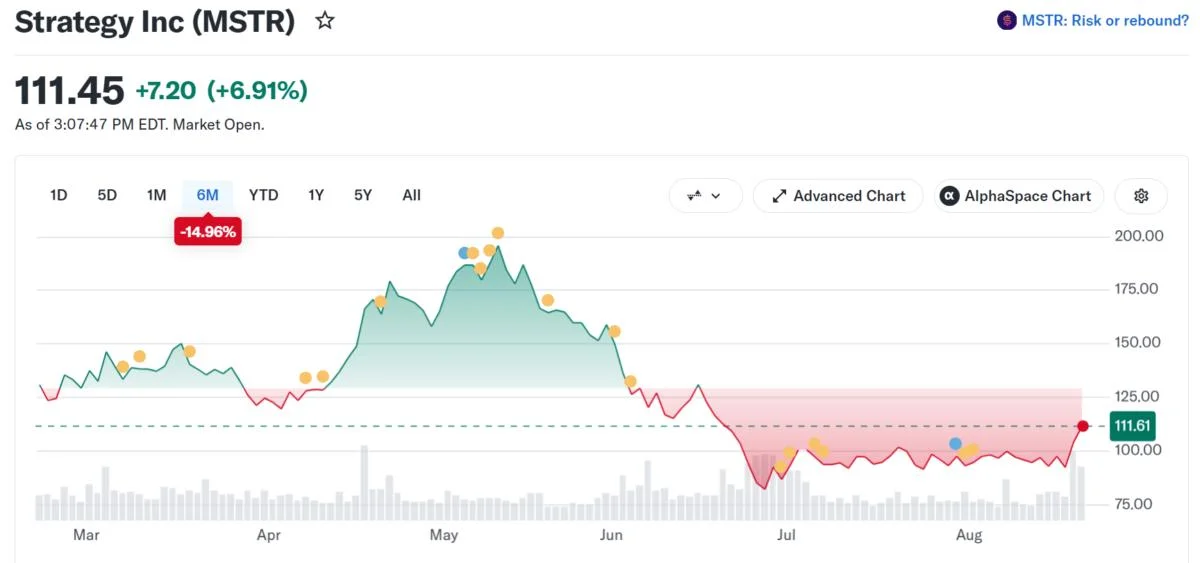1200x563 pixels.
Task: Select the 6M time range tab
Action: (x=207, y=195)
